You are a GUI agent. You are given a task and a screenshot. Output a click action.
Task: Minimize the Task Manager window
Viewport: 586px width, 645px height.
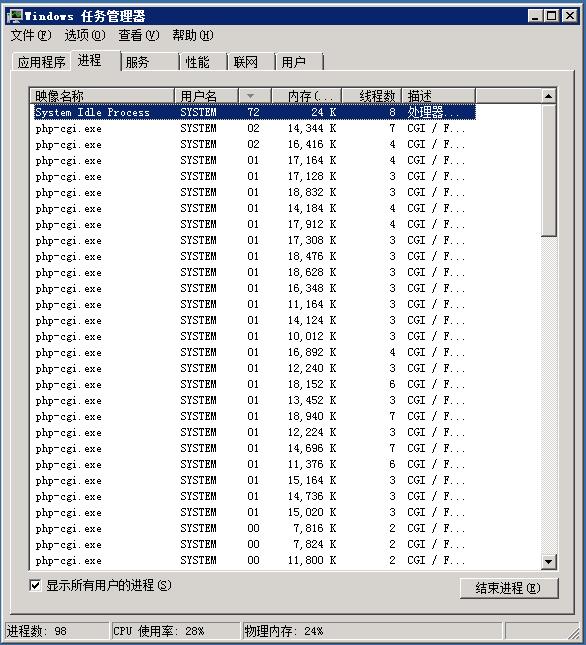click(x=535, y=16)
